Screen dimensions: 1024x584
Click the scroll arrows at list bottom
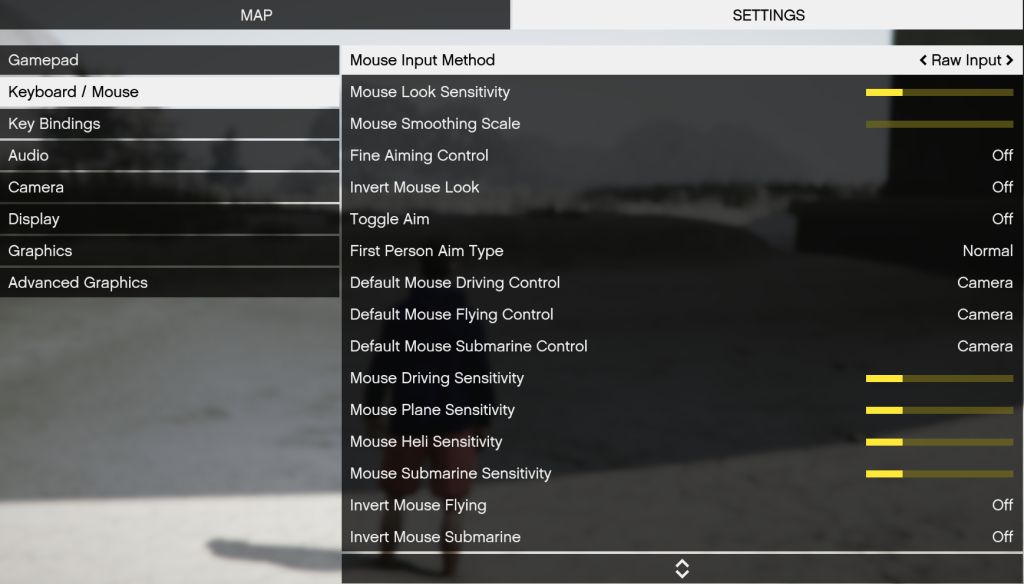pyautogui.click(x=682, y=569)
